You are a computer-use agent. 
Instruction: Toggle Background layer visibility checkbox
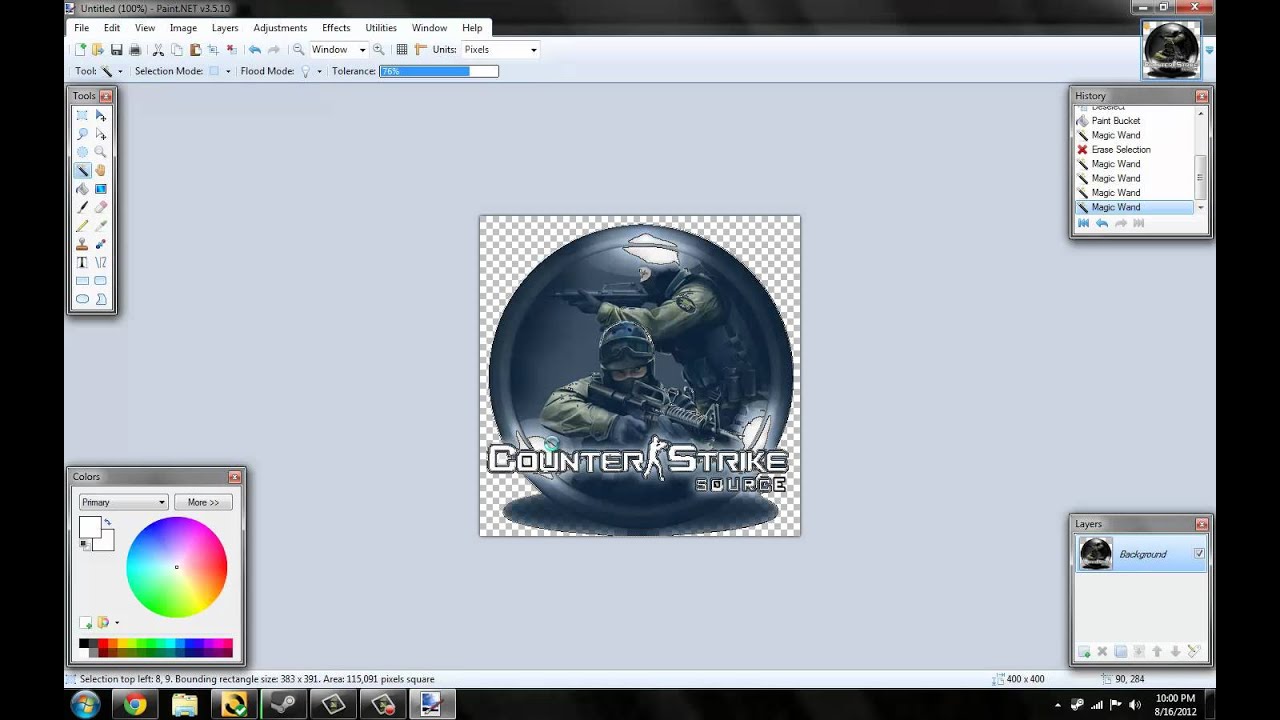[x=1199, y=554]
